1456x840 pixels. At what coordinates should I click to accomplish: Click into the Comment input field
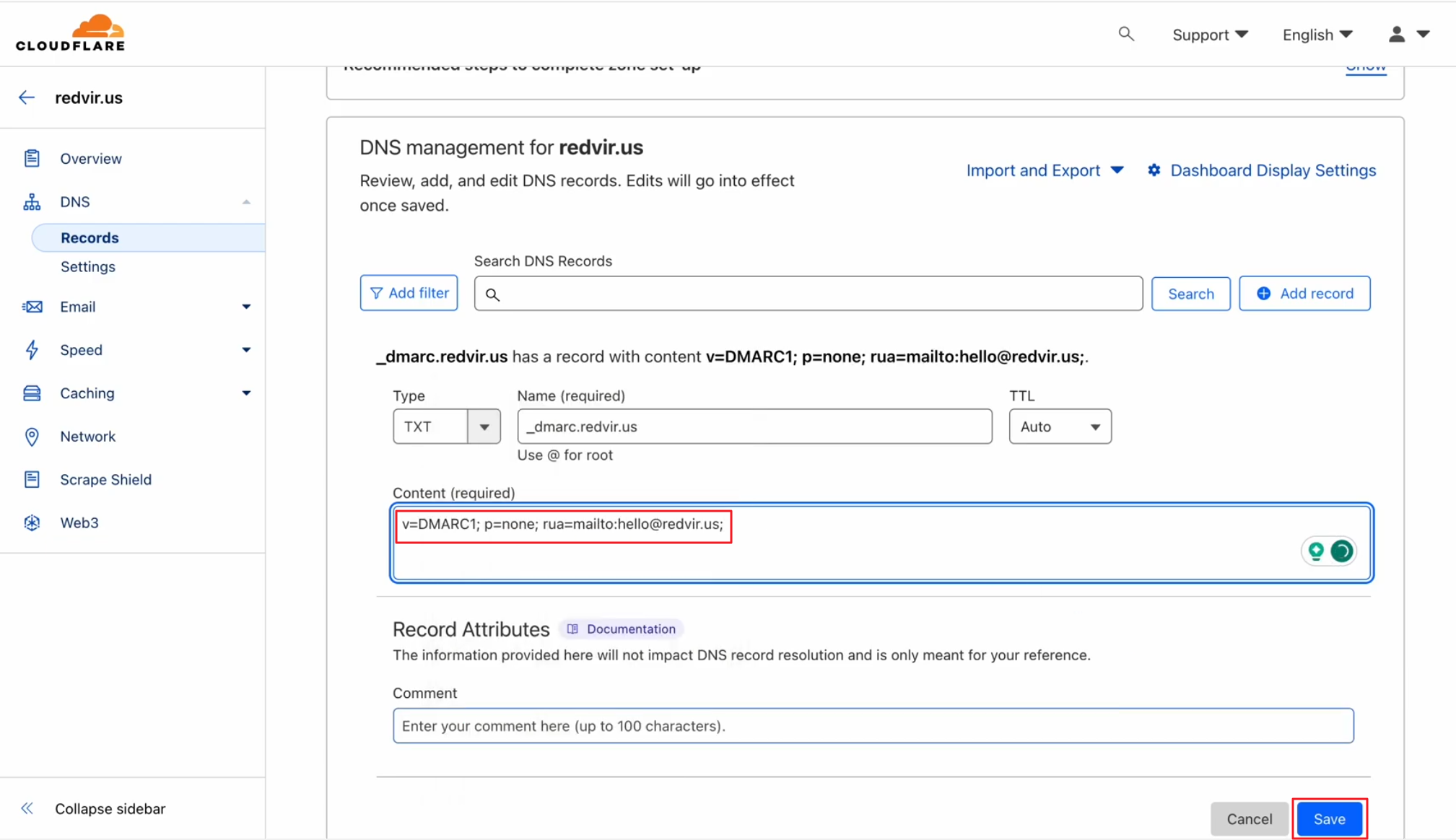point(872,725)
